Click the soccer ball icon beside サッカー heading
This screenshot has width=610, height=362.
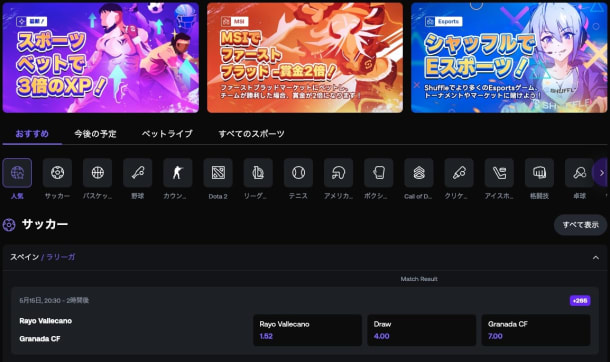tap(9, 224)
